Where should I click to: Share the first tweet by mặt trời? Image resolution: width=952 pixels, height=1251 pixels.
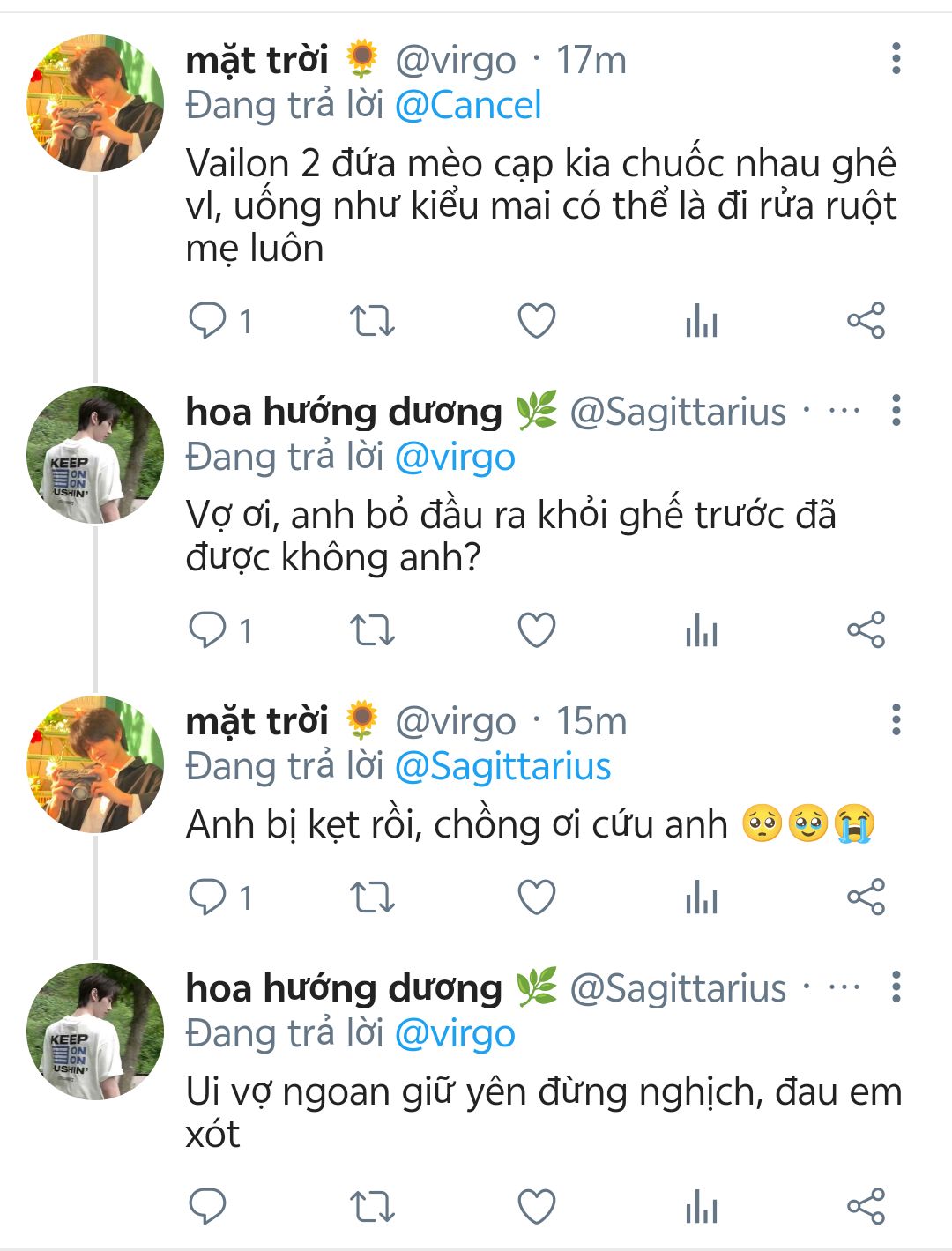pos(866,321)
